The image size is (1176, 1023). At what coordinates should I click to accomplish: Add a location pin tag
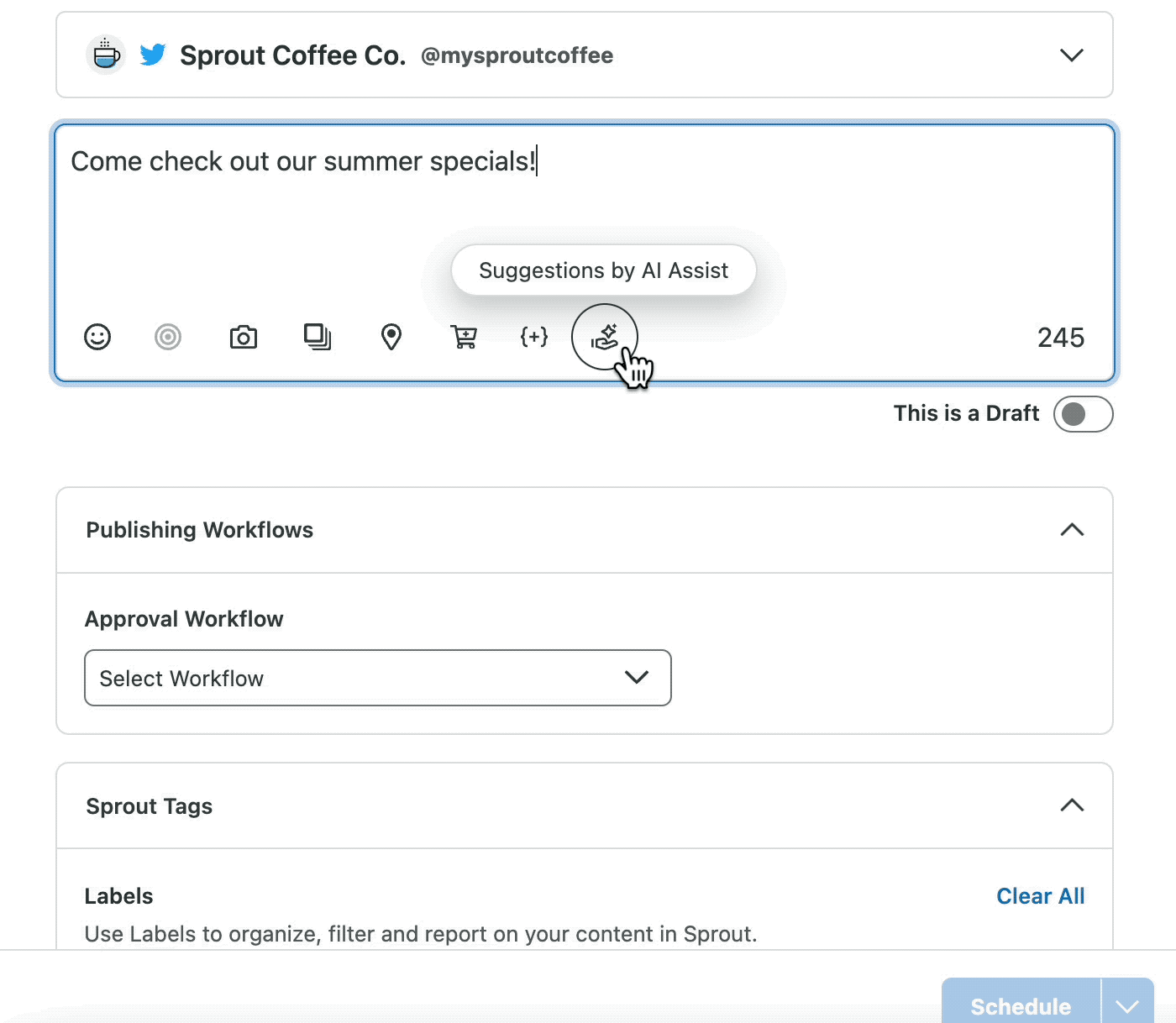pyautogui.click(x=391, y=337)
